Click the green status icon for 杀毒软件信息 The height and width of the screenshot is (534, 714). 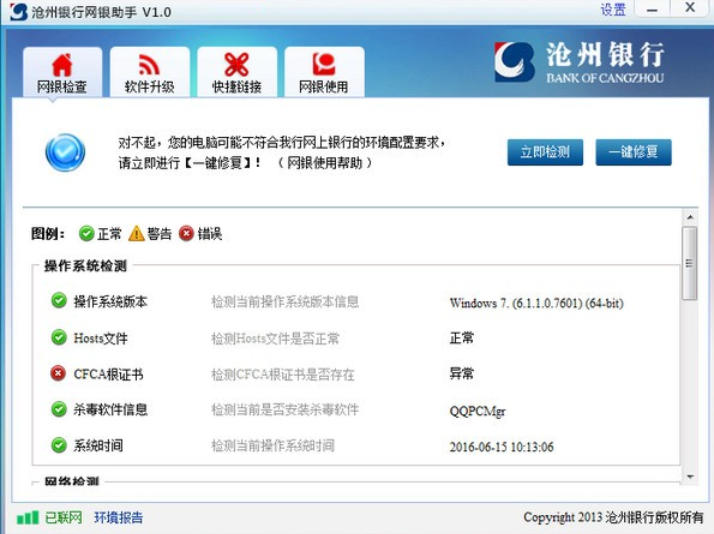coord(59,409)
